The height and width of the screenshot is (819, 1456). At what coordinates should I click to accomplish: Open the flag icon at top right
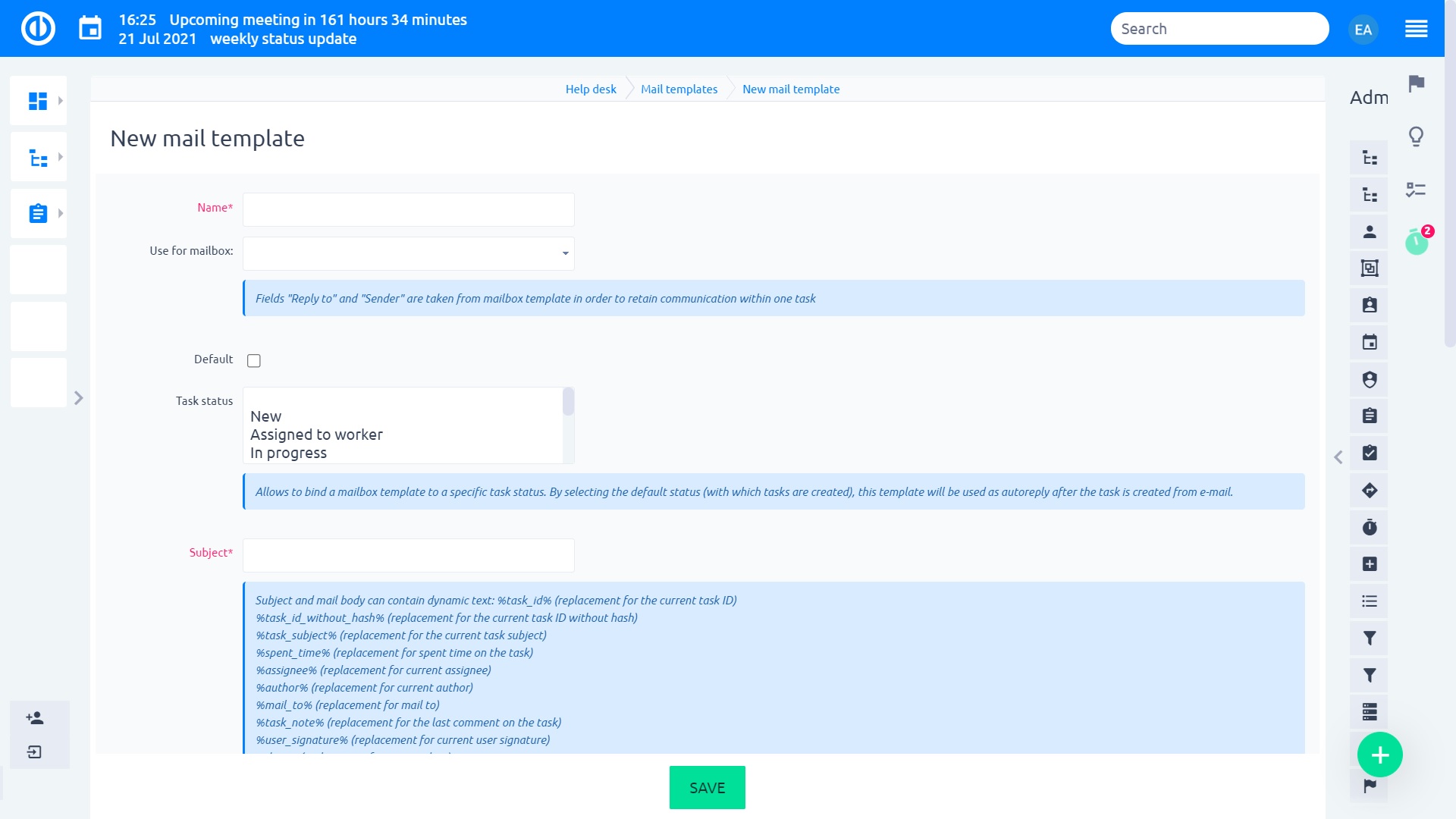1416,83
